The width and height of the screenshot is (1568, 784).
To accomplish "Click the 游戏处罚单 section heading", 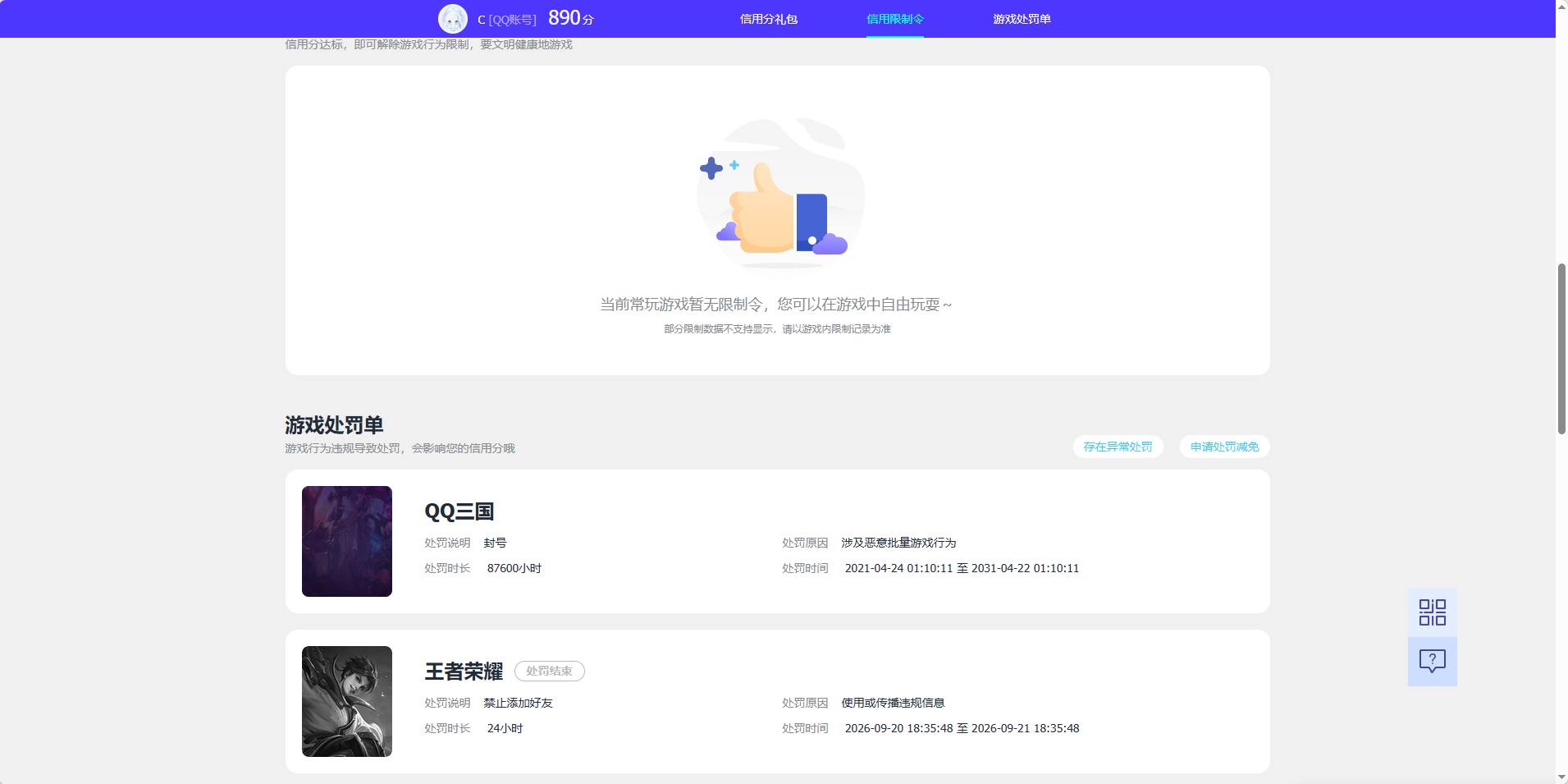I will [334, 425].
